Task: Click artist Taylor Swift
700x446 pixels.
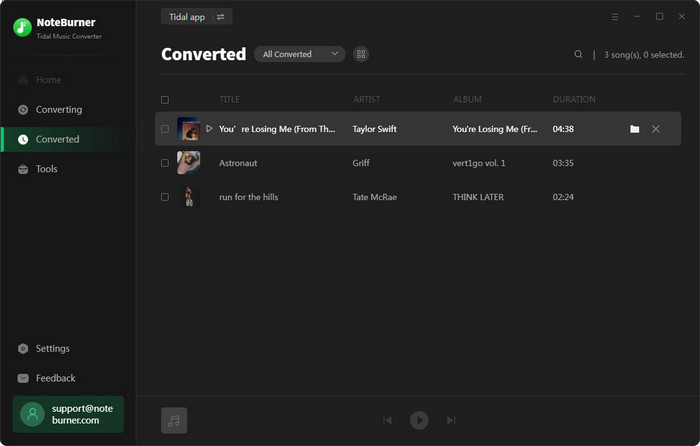Action: pos(375,129)
